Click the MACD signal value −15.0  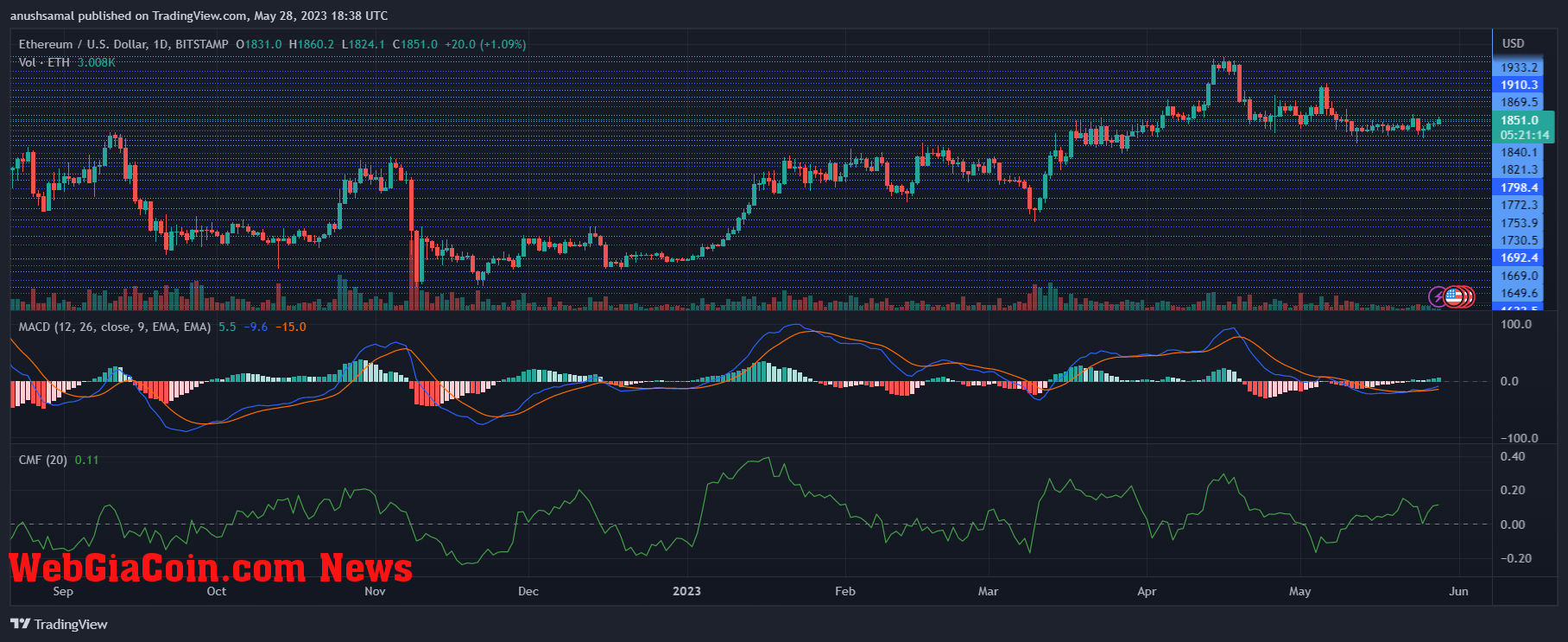tap(291, 327)
